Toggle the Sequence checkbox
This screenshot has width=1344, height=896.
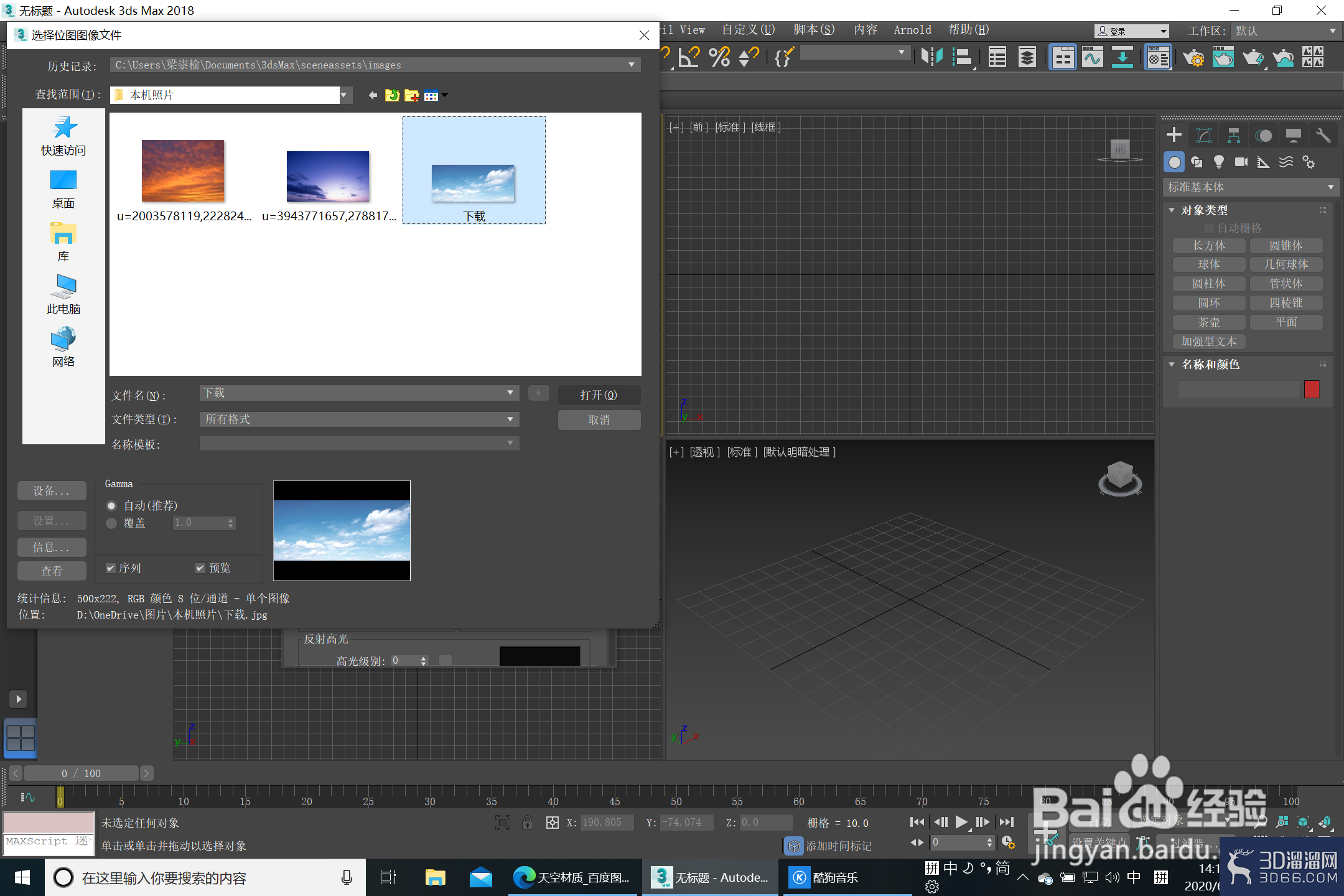point(111,568)
